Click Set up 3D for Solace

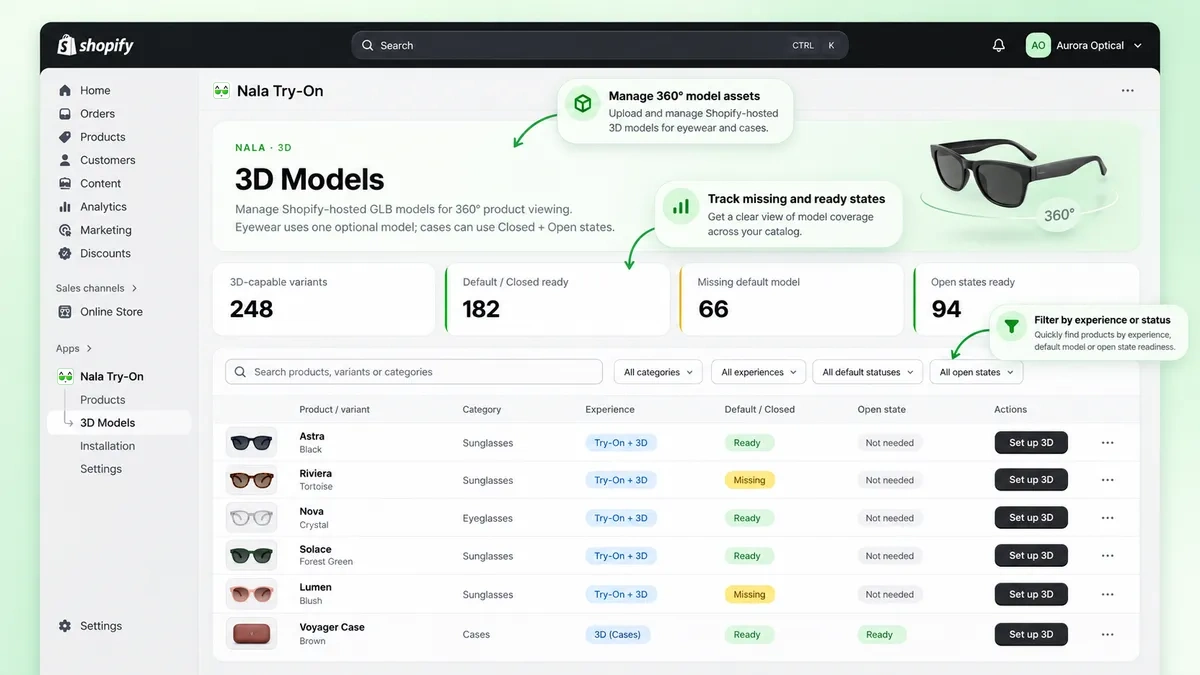tap(1031, 556)
